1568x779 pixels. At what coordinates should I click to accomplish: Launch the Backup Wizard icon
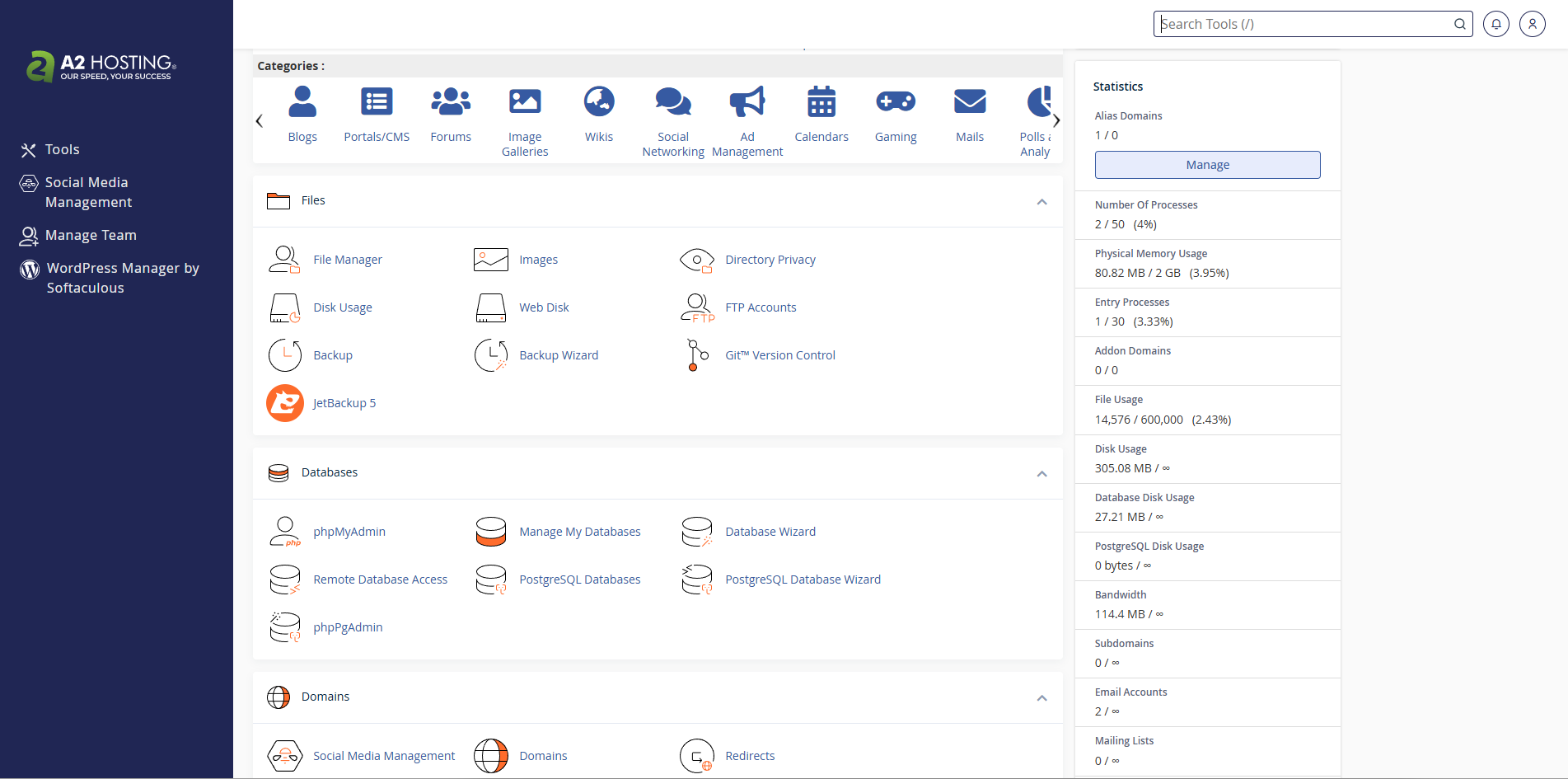491,355
